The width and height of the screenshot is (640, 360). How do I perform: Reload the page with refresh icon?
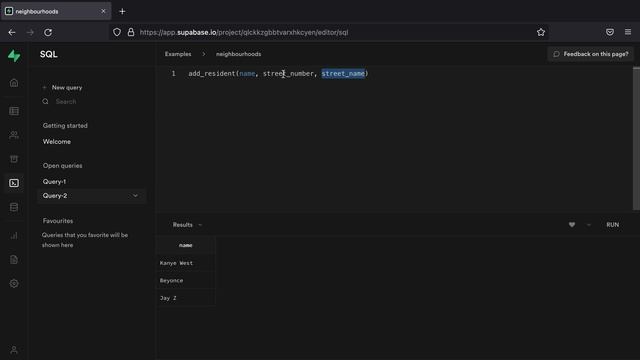(48, 32)
